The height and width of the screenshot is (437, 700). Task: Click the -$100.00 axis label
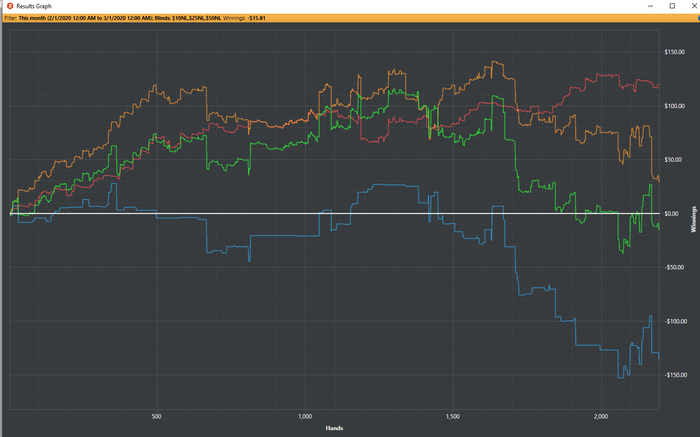675,321
